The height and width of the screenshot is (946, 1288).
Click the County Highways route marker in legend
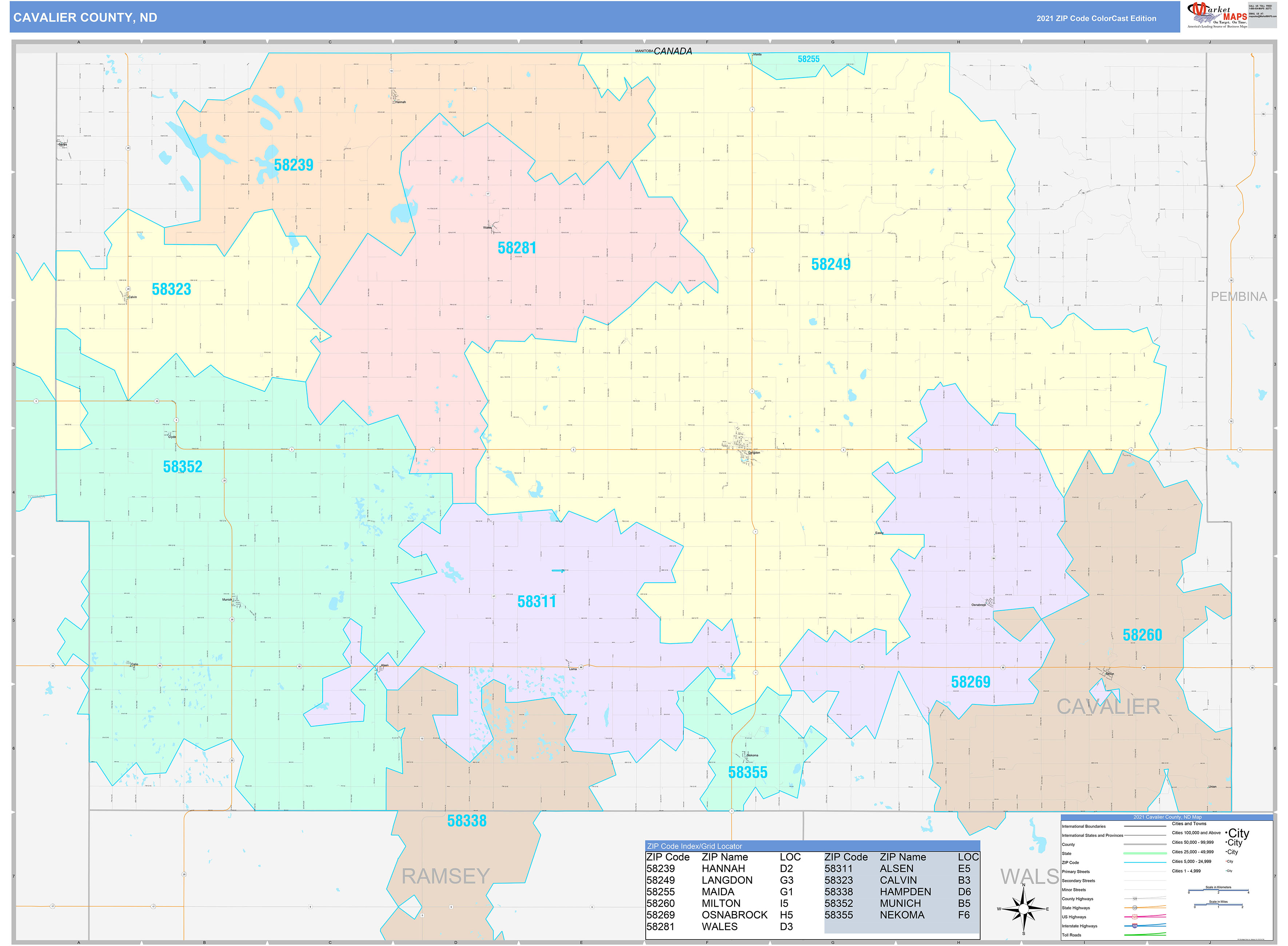pyautogui.click(x=1135, y=899)
